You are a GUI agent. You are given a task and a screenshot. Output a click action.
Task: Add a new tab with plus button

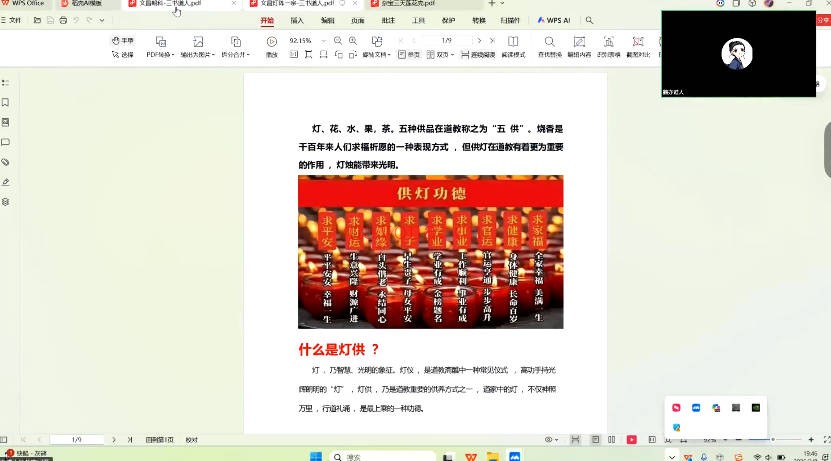pyautogui.click(x=492, y=3)
